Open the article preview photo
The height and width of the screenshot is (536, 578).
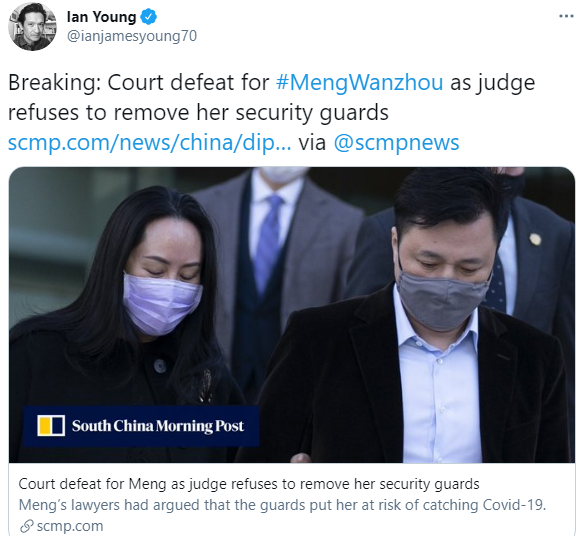pos(292,315)
